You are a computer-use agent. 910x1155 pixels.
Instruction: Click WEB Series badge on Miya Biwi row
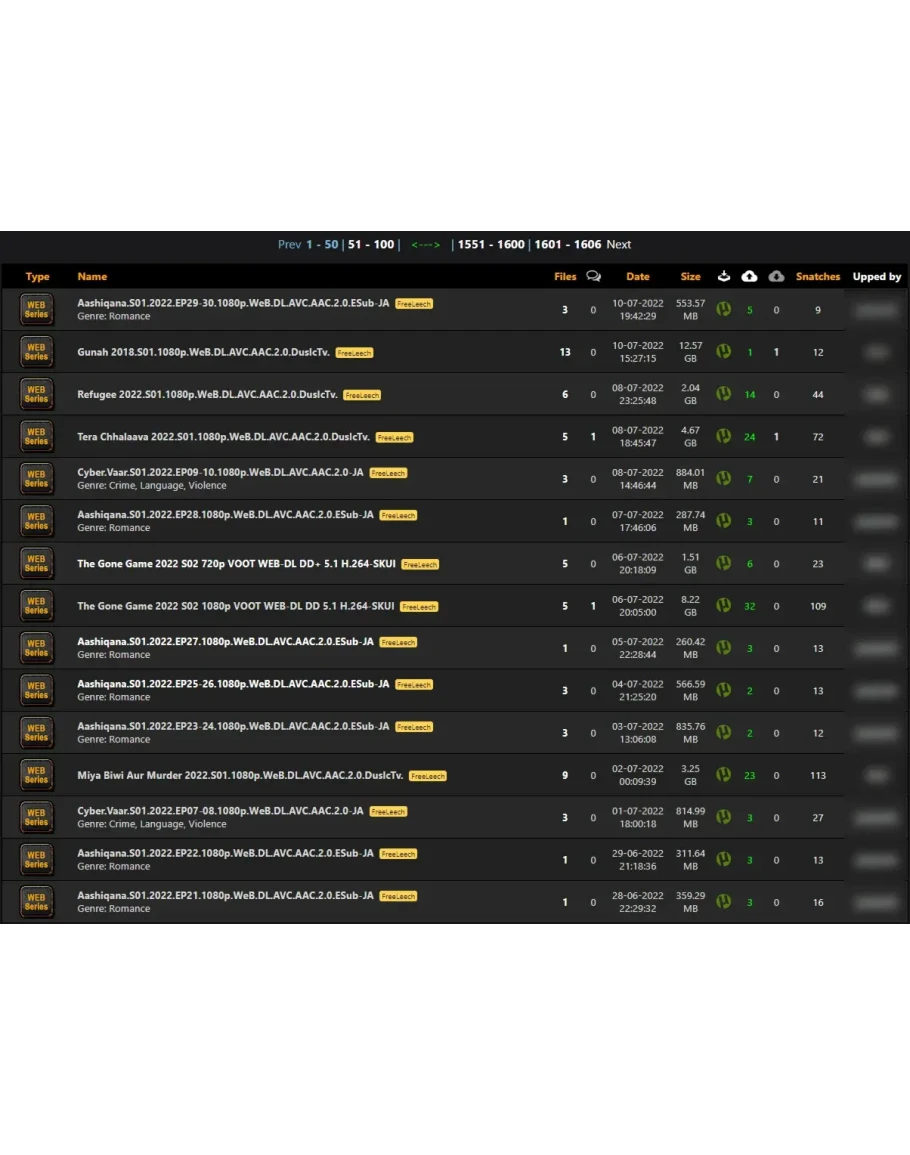(x=37, y=775)
